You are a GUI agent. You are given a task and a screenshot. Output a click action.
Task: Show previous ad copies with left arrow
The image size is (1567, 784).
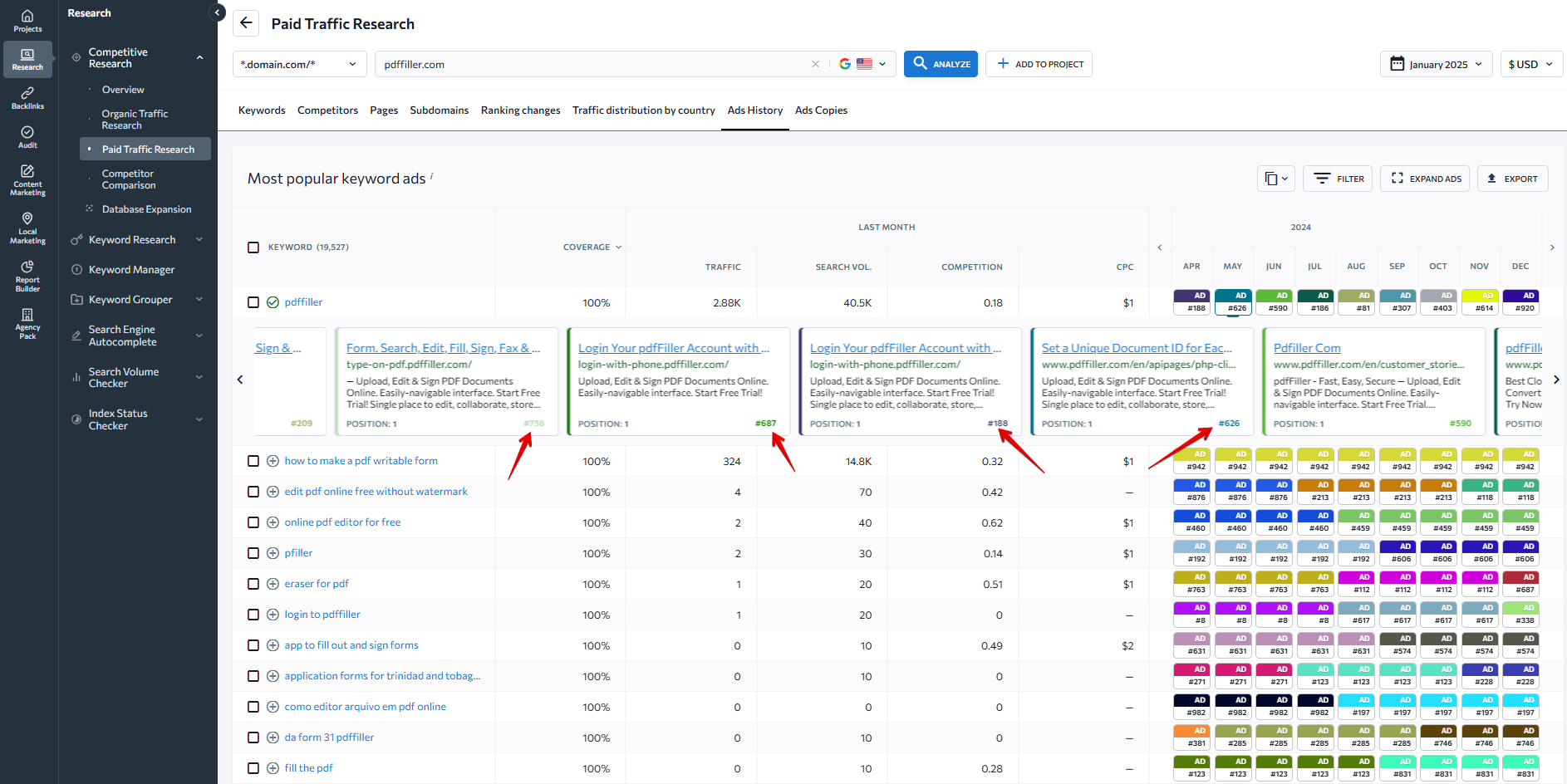coord(240,380)
